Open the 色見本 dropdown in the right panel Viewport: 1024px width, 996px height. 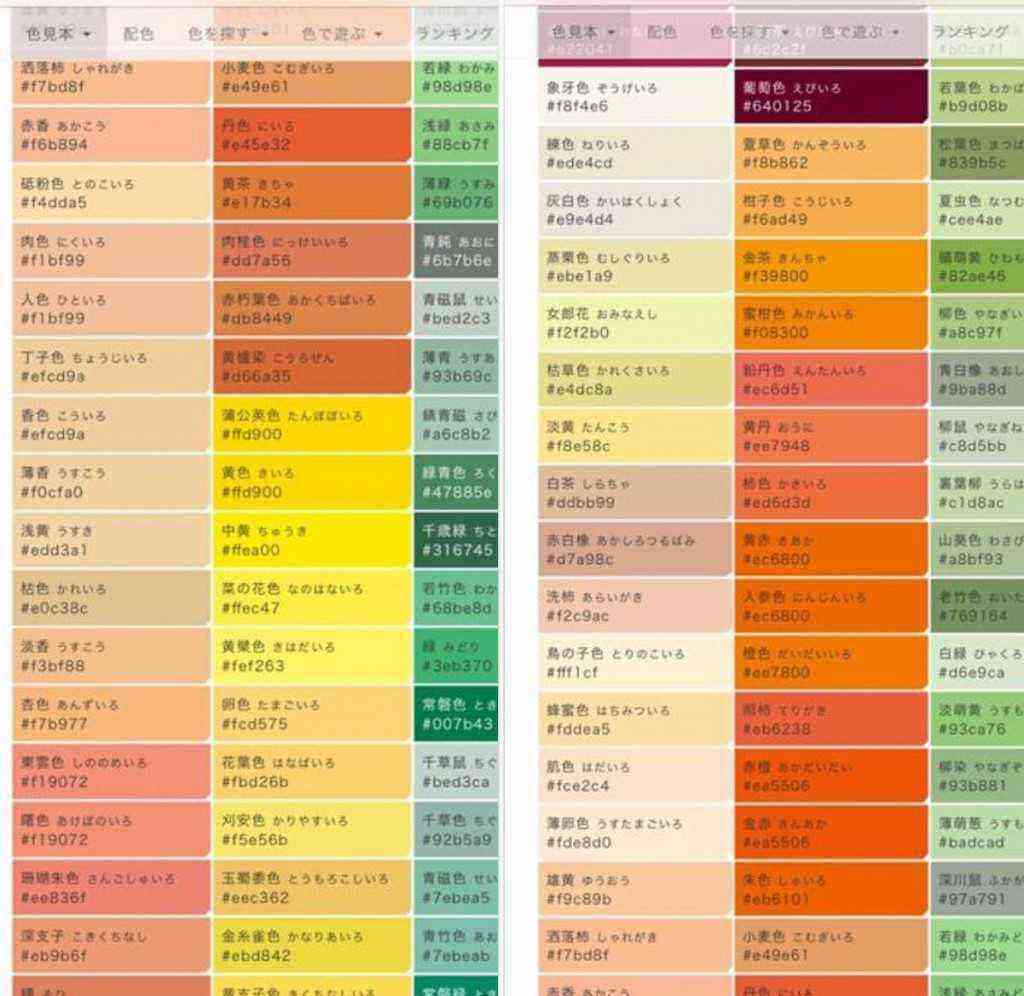583,33
